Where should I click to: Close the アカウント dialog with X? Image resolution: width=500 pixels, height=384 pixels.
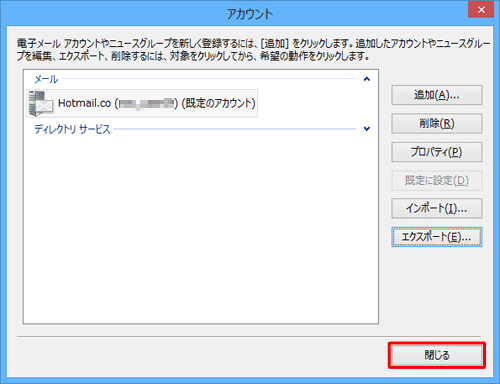click(481, 10)
